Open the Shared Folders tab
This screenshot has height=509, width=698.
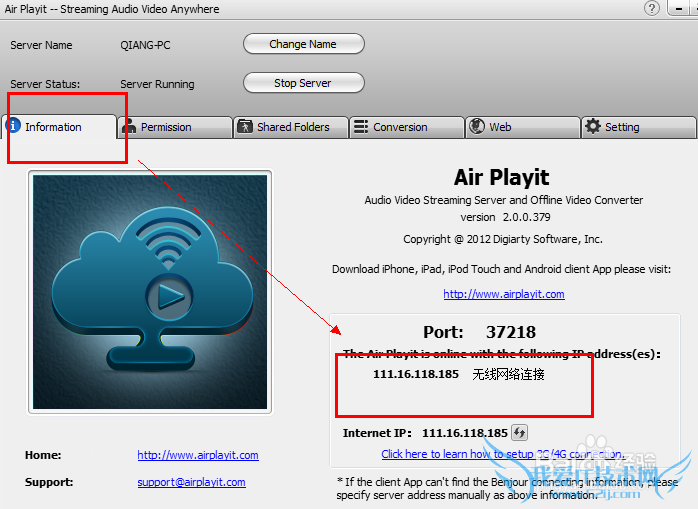point(291,127)
